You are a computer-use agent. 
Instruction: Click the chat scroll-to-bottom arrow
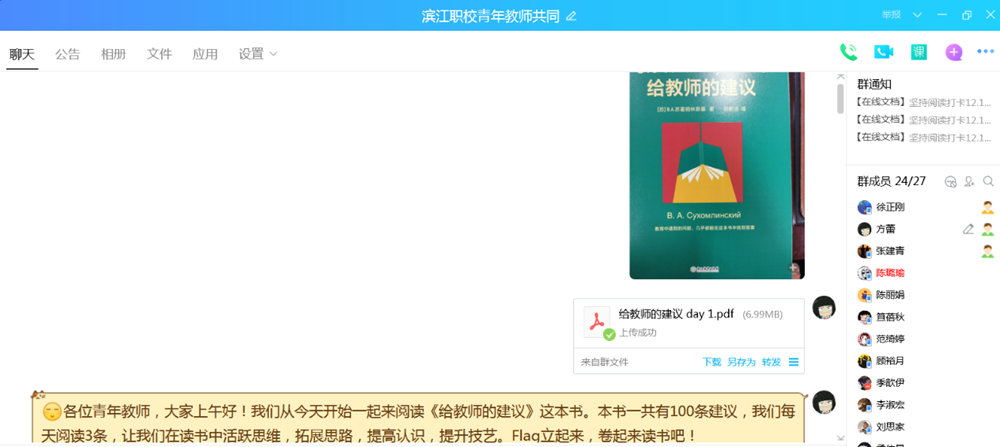point(841,438)
